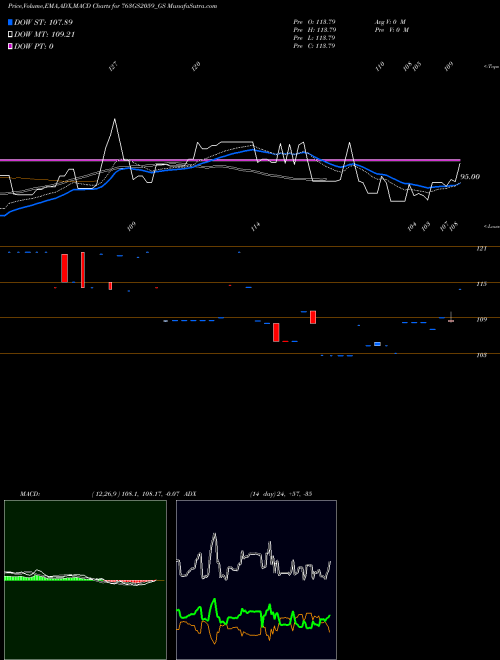The image size is (500, 660).
Task: Click the MACD values '(12,26,9) 108.1, 108.17, -0.07'
Action: click(x=136, y=494)
